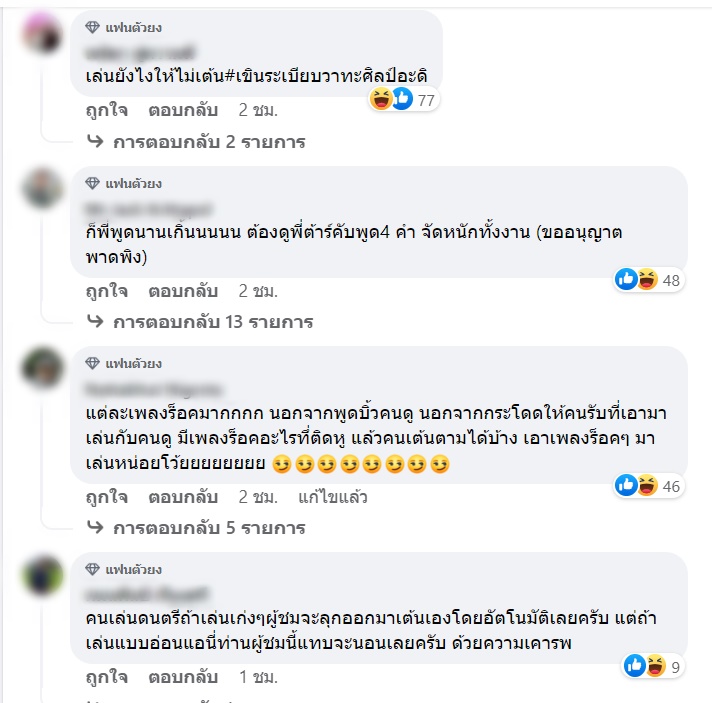712x703 pixels.
Task: Click the like reaction icon beside count 9
Action: [635, 666]
